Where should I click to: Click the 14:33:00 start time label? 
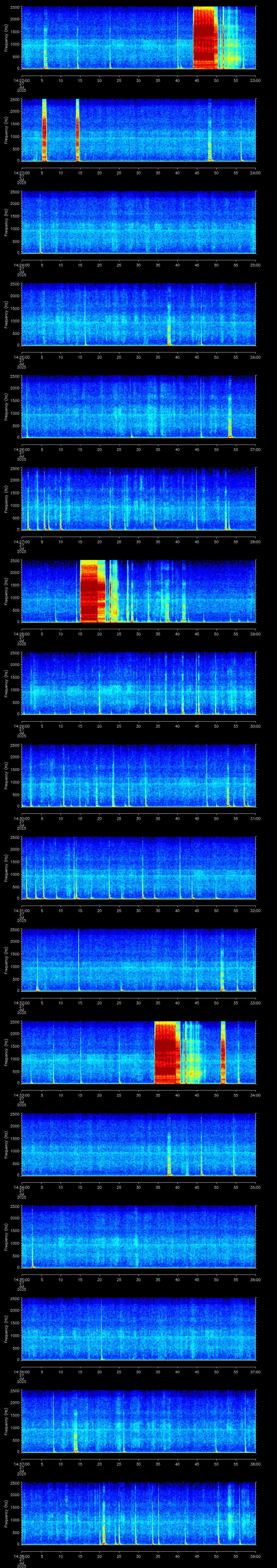click(22, 1095)
